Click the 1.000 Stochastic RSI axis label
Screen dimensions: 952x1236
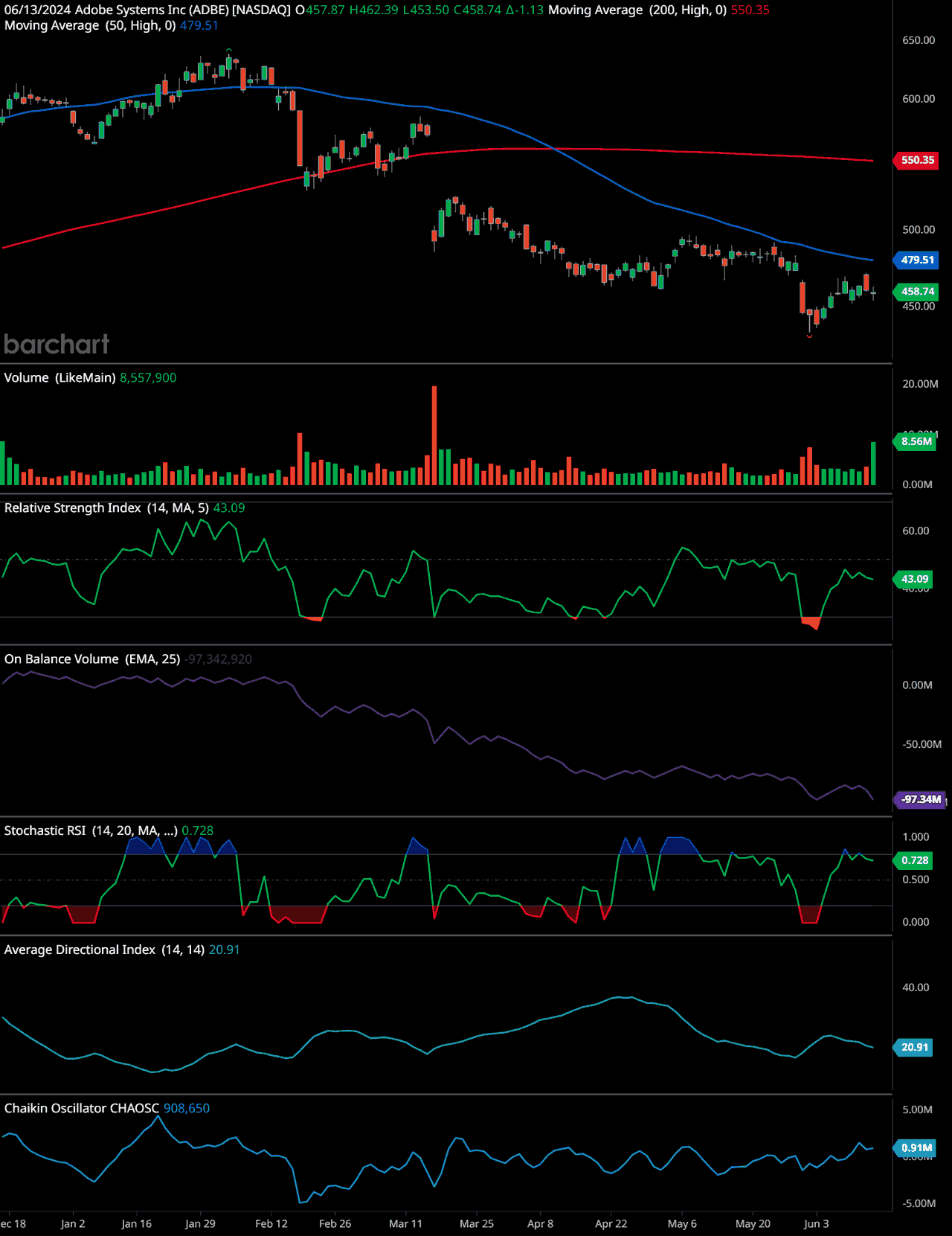(x=916, y=837)
